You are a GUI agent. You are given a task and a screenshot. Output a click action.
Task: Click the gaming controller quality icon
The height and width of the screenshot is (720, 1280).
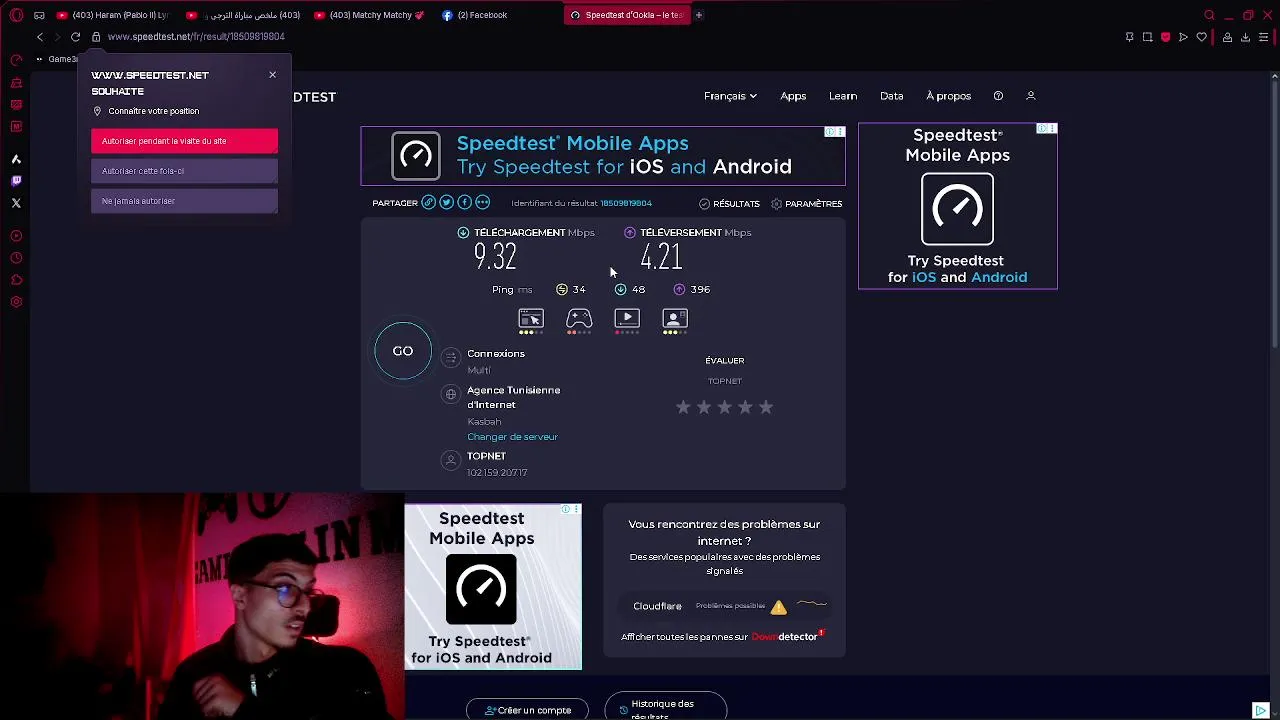[579, 320]
